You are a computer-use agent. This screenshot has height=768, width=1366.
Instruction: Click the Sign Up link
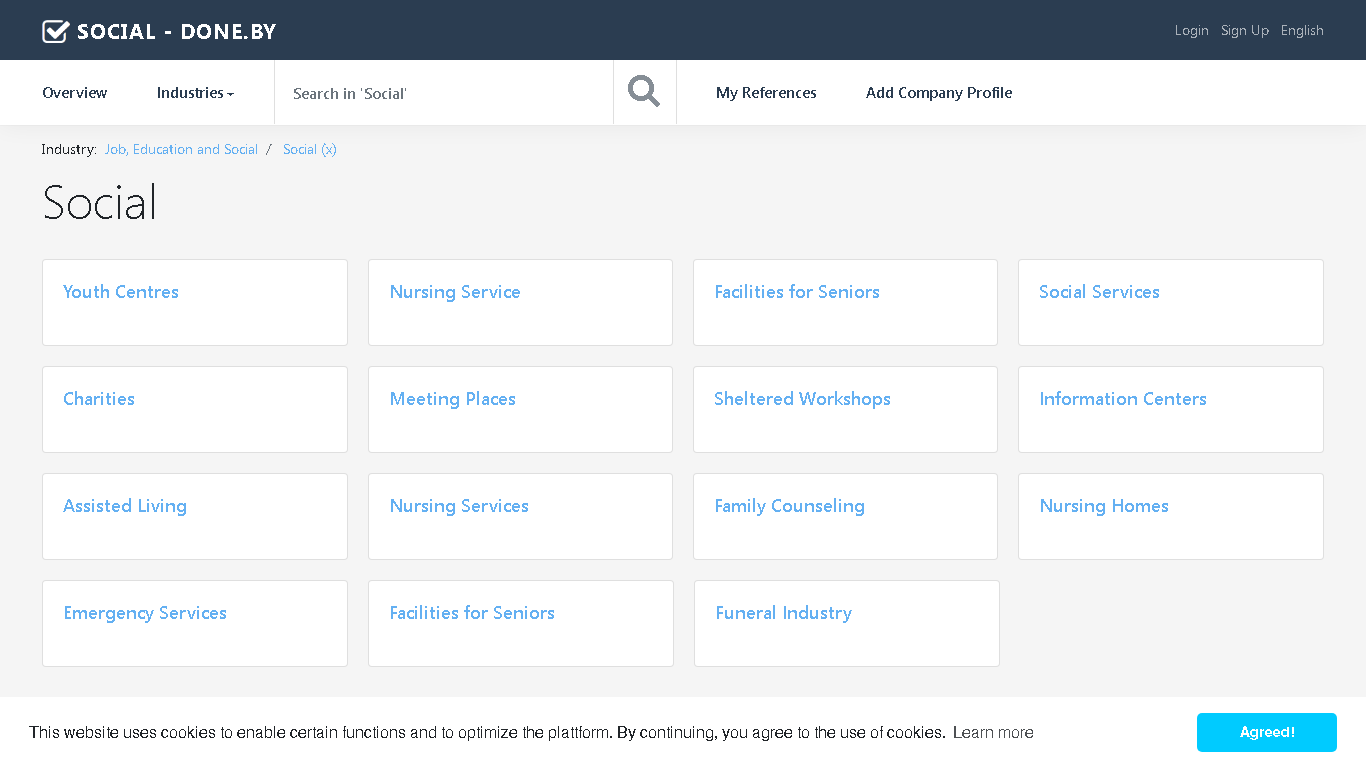pyautogui.click(x=1245, y=31)
